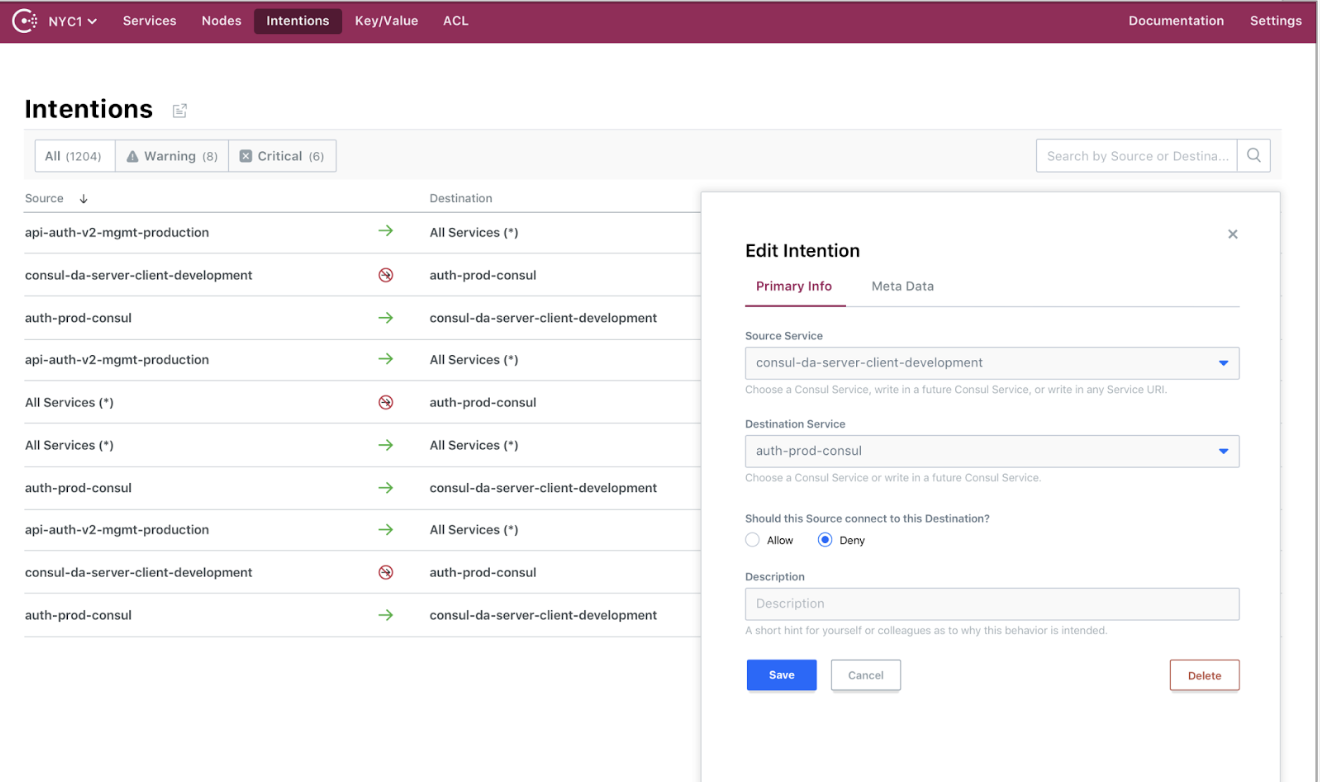Expand the NYC1 datacenter selector
The height and width of the screenshot is (782, 1320).
click(72, 21)
